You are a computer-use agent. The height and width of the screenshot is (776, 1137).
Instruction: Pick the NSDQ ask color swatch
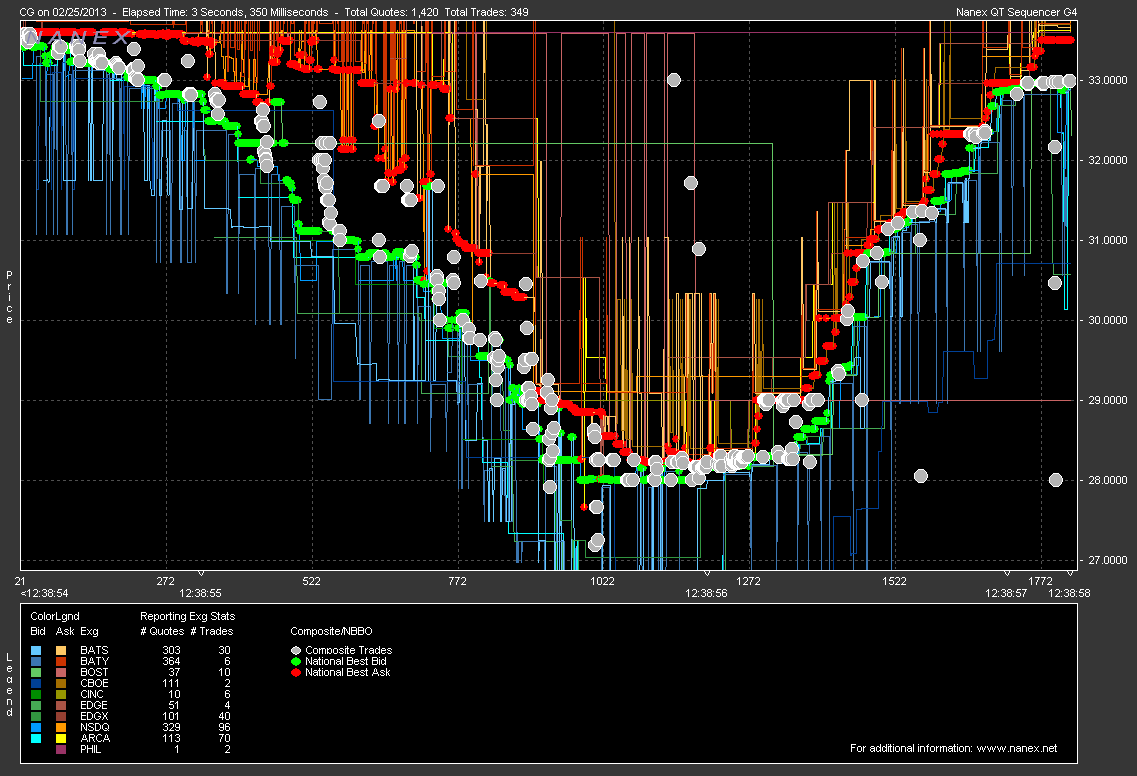click(61, 727)
